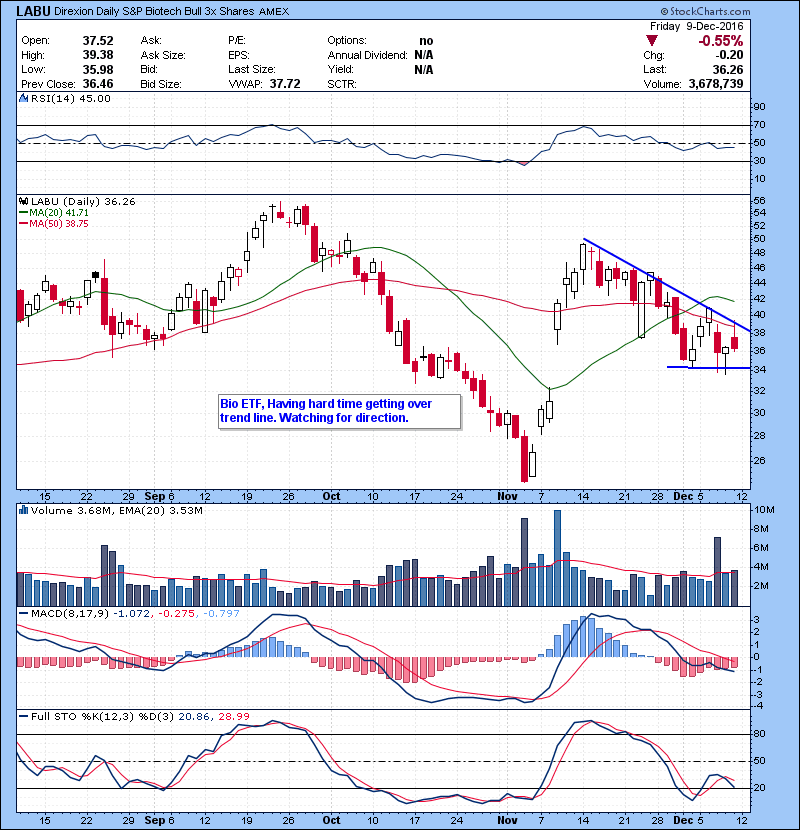800x830 pixels.
Task: Click the MACD histogram value -0.797
Action: coord(221,614)
